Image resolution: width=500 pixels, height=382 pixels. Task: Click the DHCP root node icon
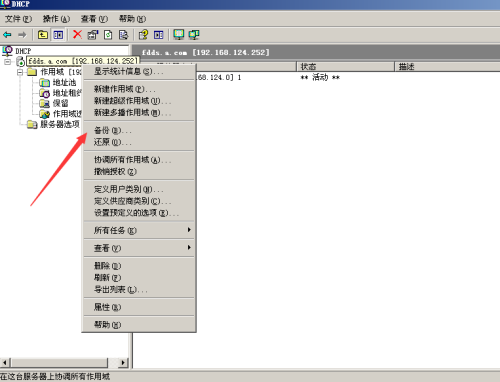[7, 51]
